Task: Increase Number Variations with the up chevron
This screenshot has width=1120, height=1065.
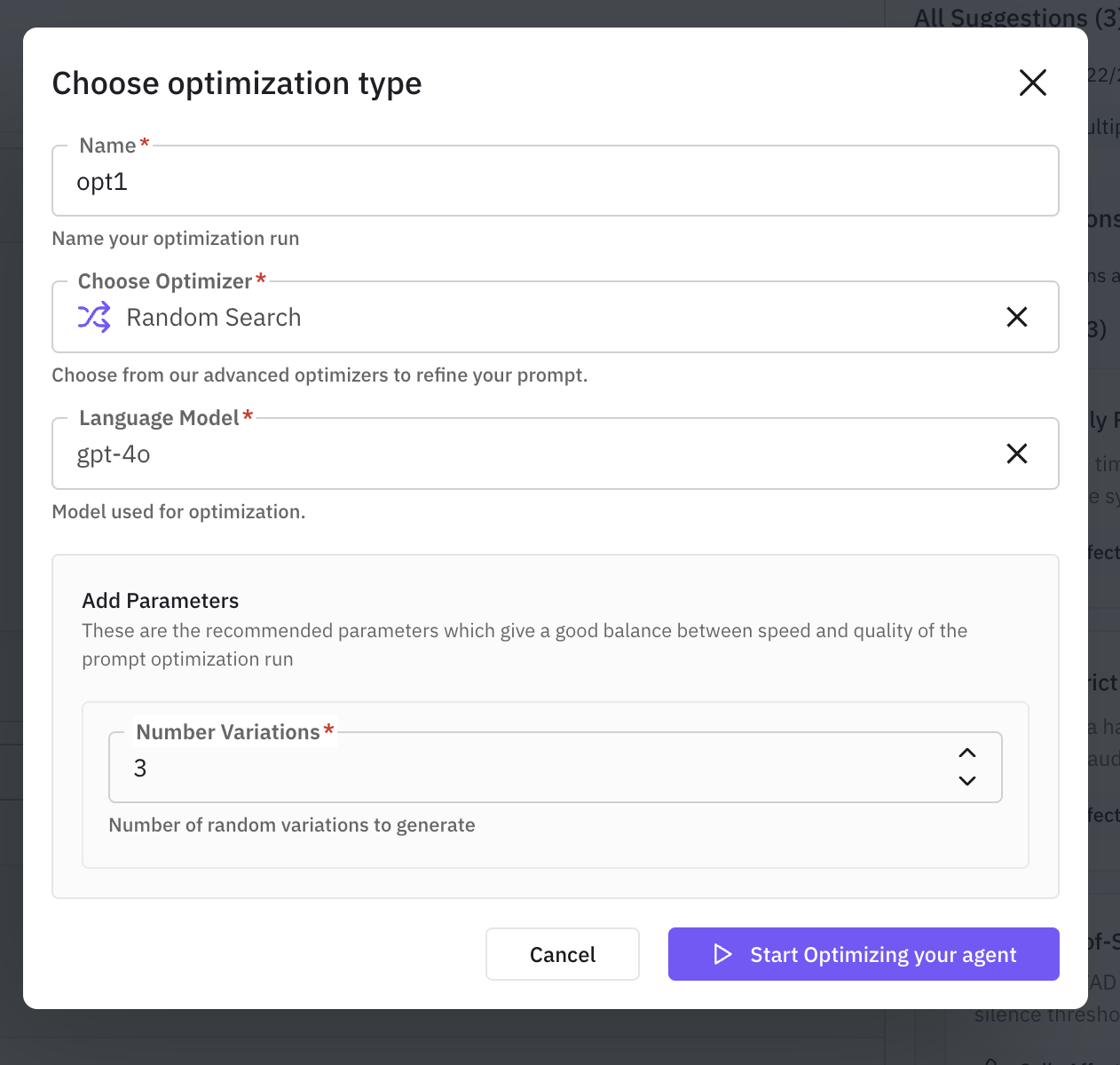Action: [x=967, y=753]
